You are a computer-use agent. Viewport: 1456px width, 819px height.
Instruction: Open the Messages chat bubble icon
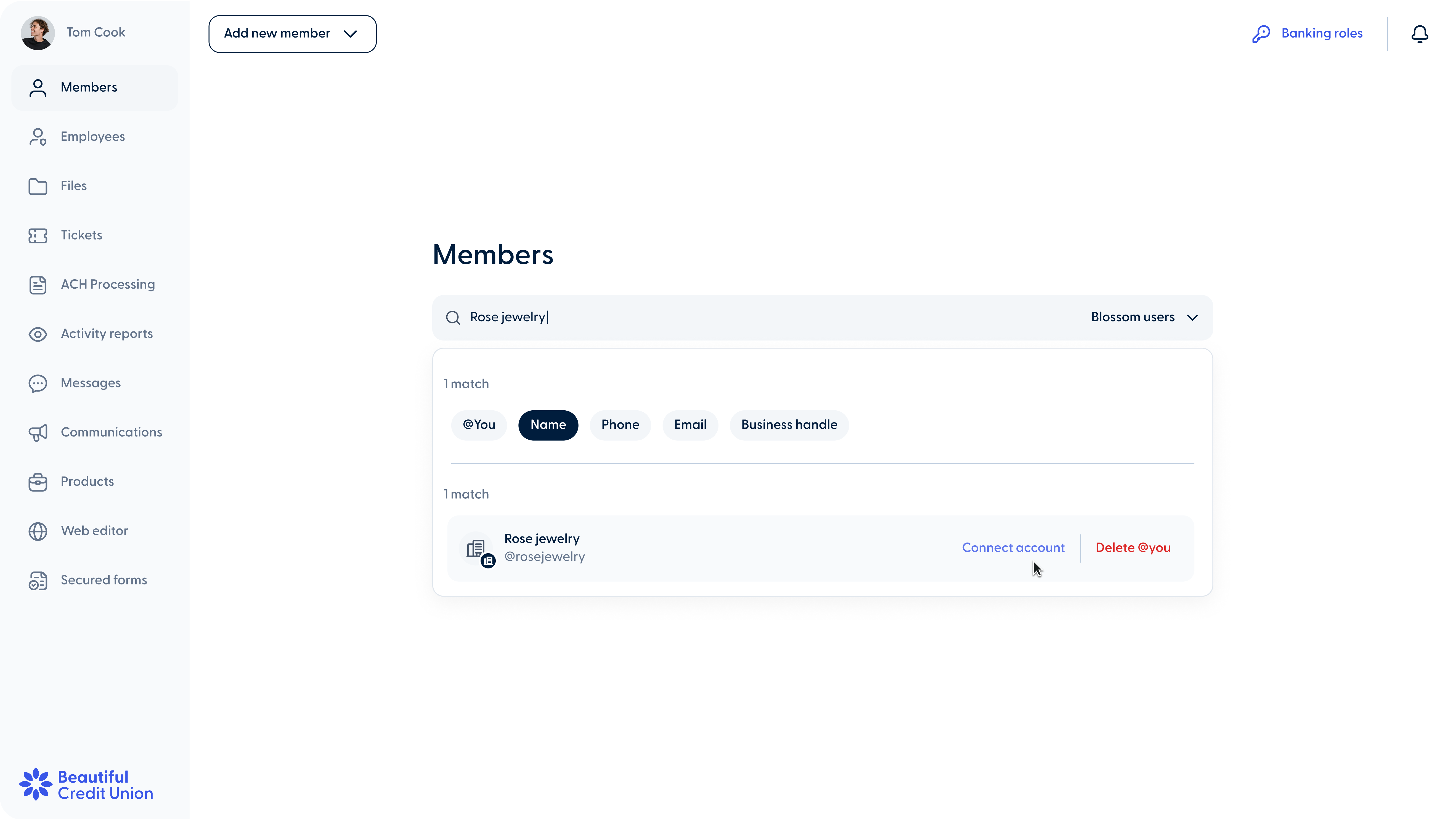pyautogui.click(x=37, y=383)
